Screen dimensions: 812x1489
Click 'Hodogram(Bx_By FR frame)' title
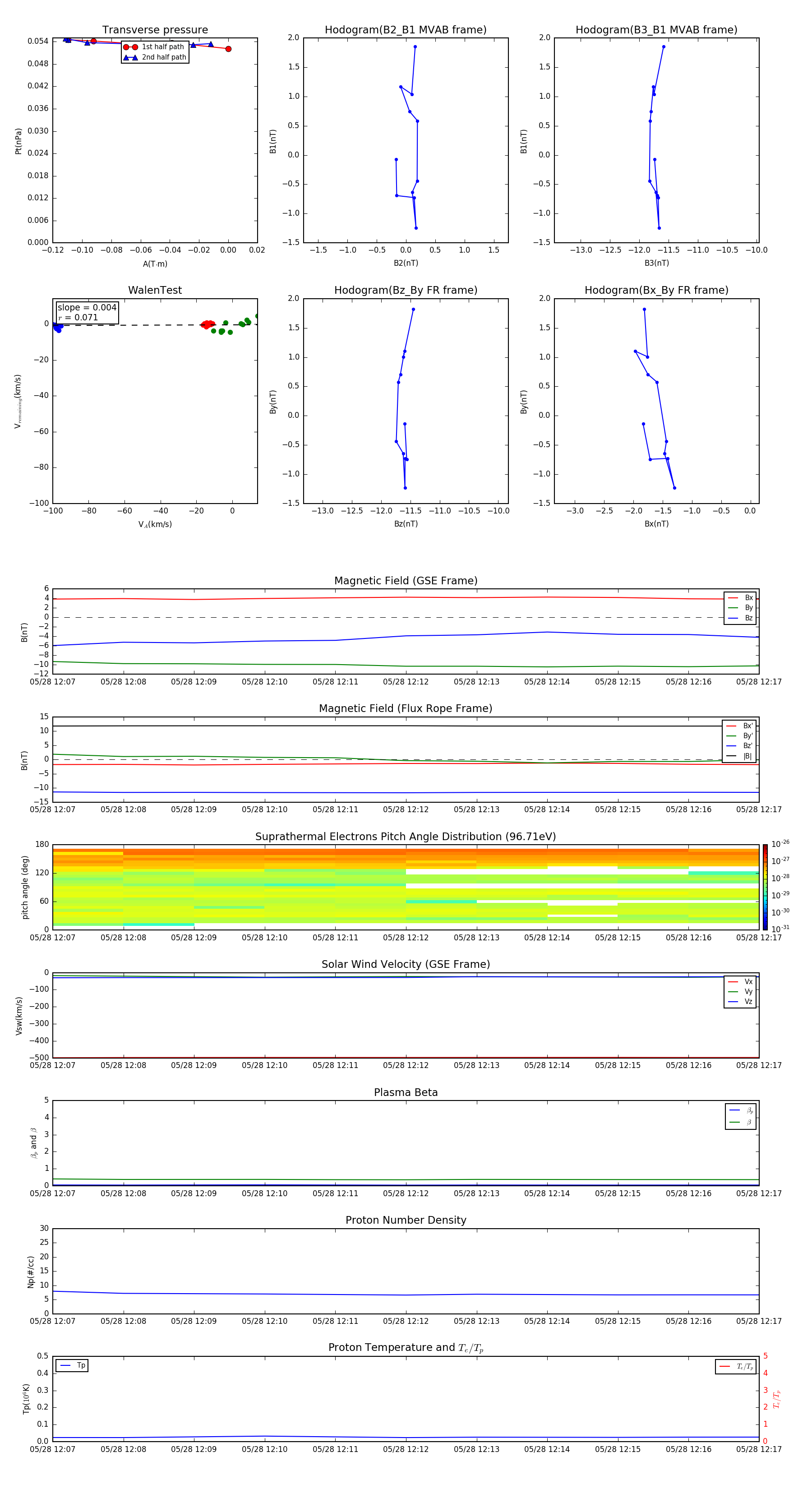point(656,290)
